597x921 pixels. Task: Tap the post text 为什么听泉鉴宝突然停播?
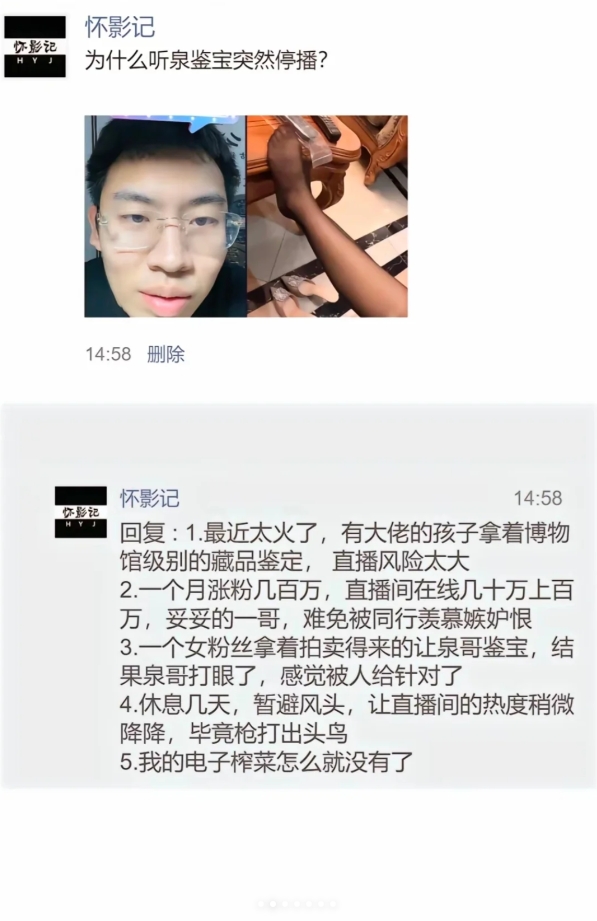pyautogui.click(x=206, y=60)
